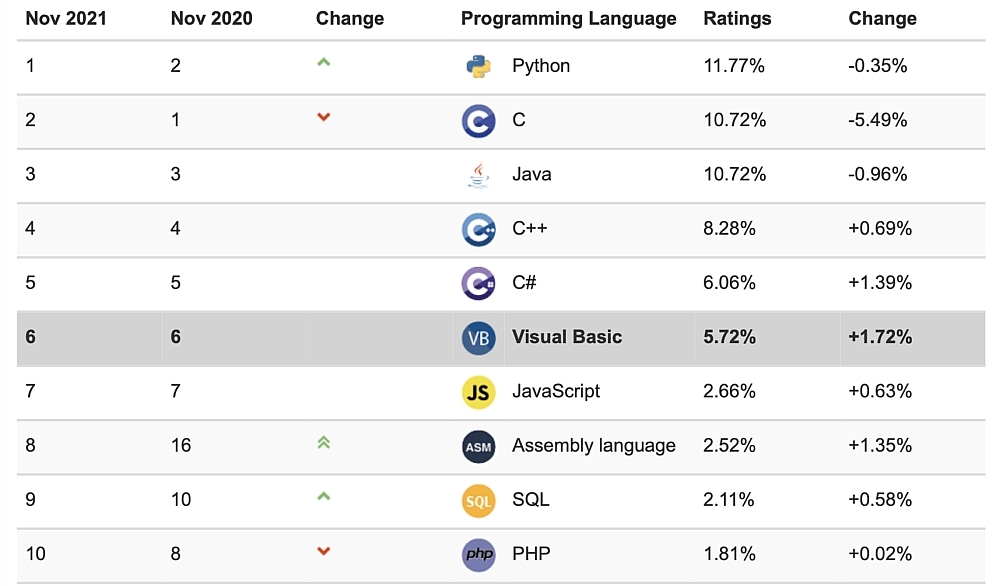Click the orange SQL icon
Image resolution: width=1000 pixels, height=586 pixels.
(x=478, y=500)
